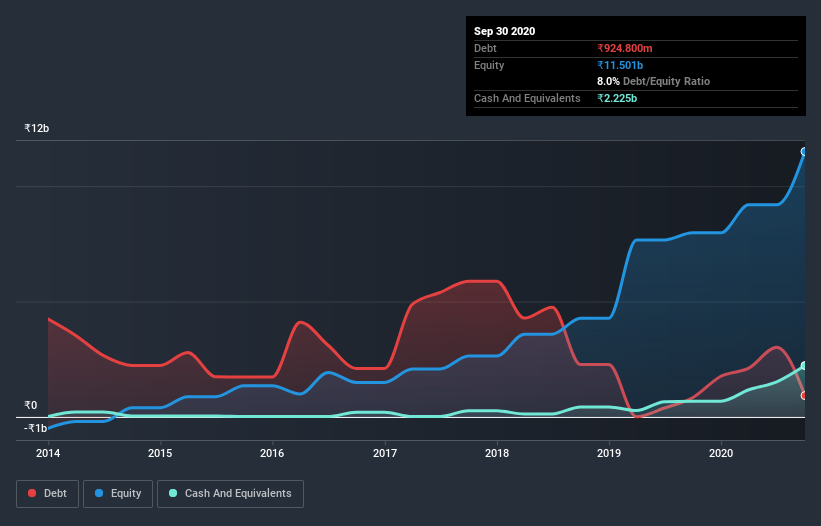Screen dimensions: 821x526
Task: Click the teal Cash endpoint marker on the chart
Action: 804,365
